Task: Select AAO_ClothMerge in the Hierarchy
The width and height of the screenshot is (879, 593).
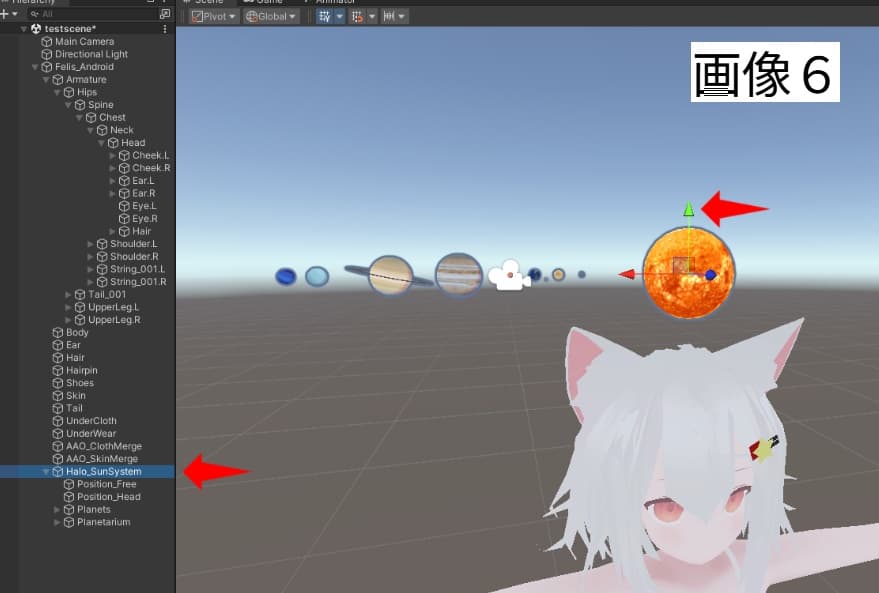Action: point(88,447)
